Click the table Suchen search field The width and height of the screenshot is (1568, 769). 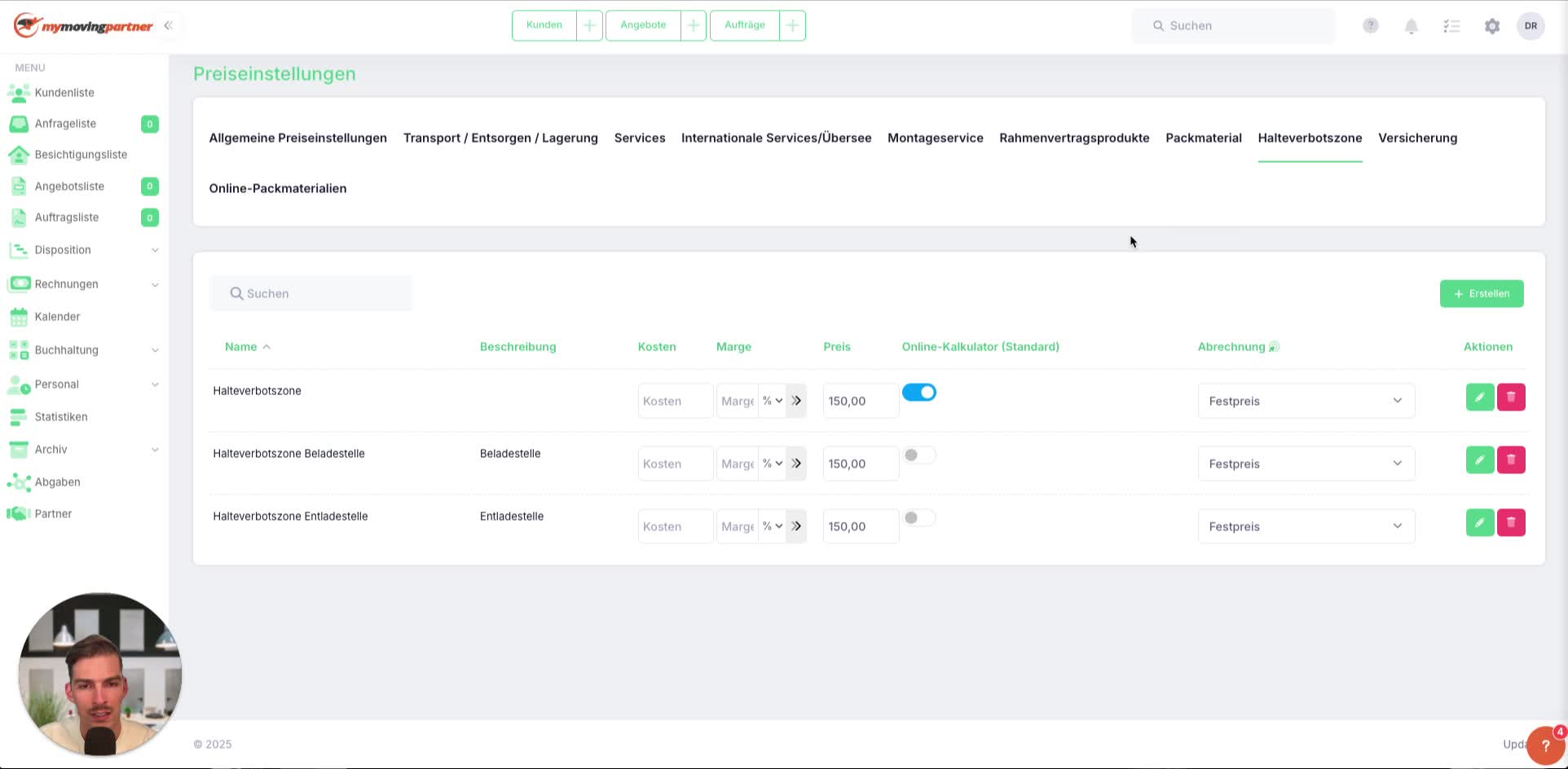(311, 293)
